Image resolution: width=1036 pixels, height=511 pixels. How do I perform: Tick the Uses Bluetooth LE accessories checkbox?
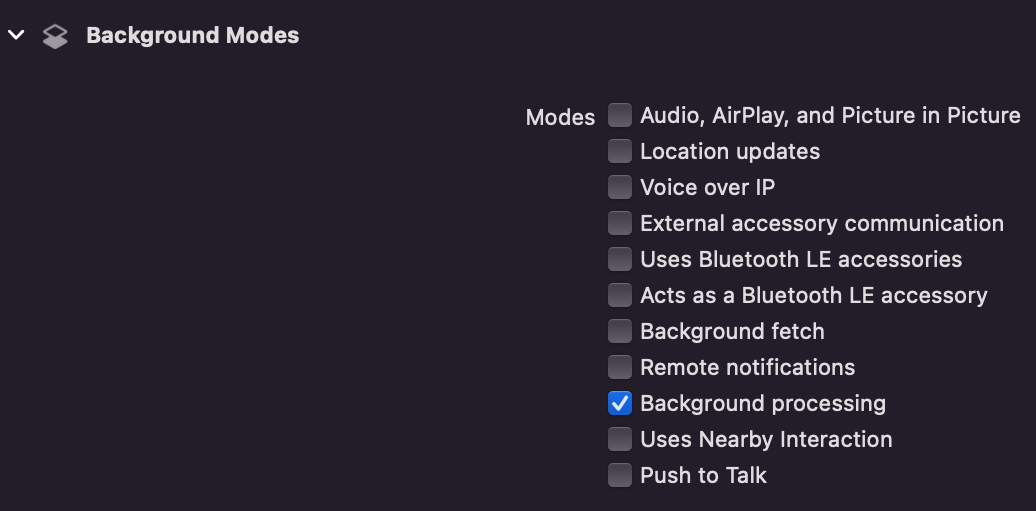621,259
